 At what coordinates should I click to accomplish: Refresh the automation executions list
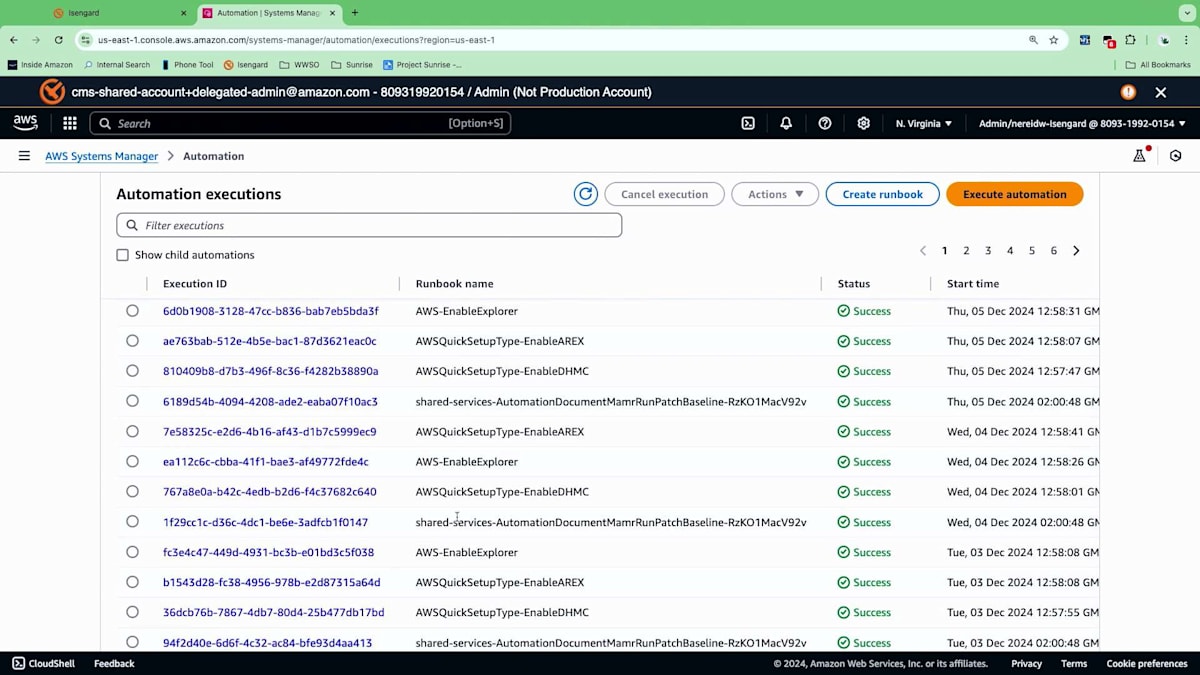pos(586,194)
